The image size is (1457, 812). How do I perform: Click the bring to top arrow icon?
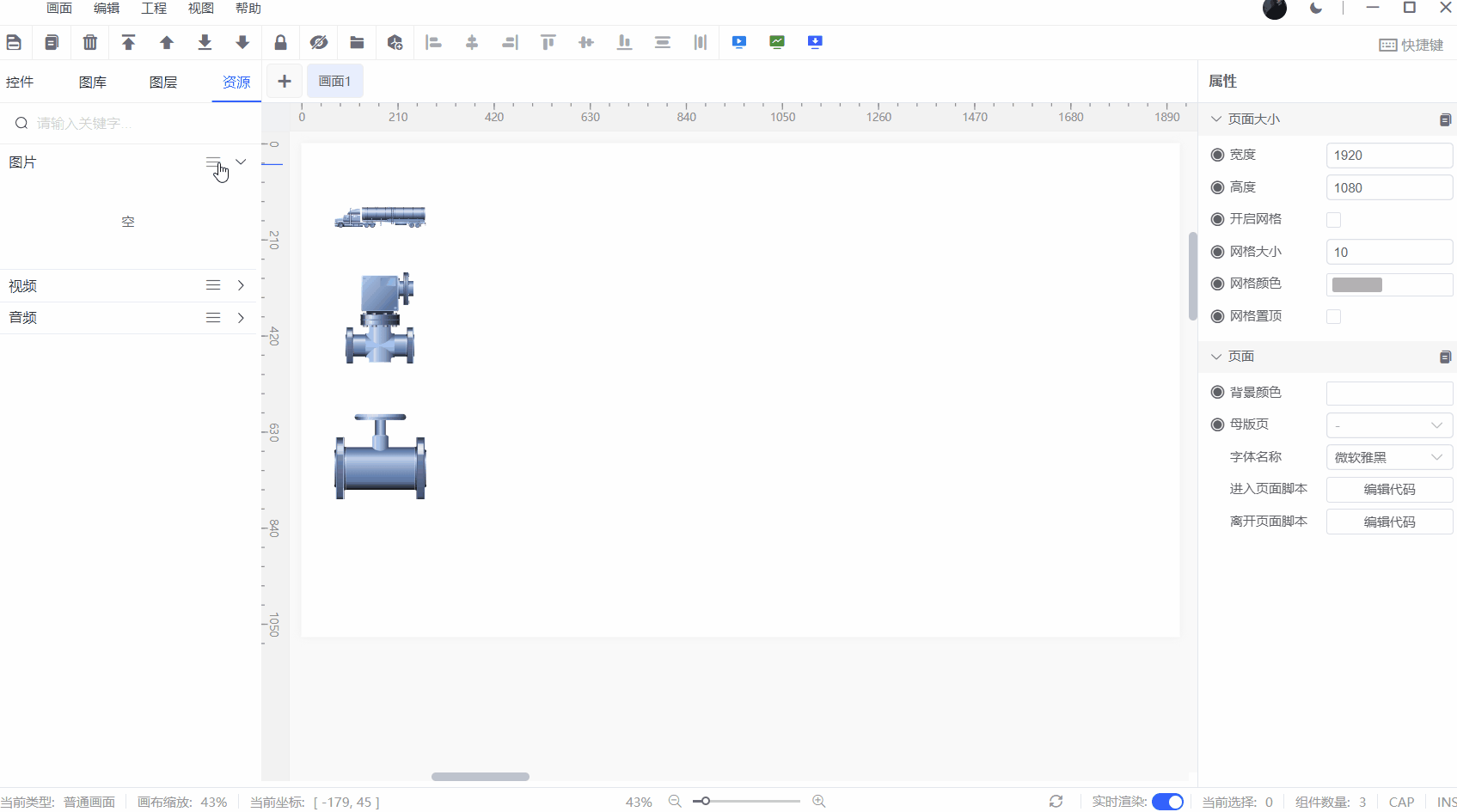pyautogui.click(x=128, y=42)
